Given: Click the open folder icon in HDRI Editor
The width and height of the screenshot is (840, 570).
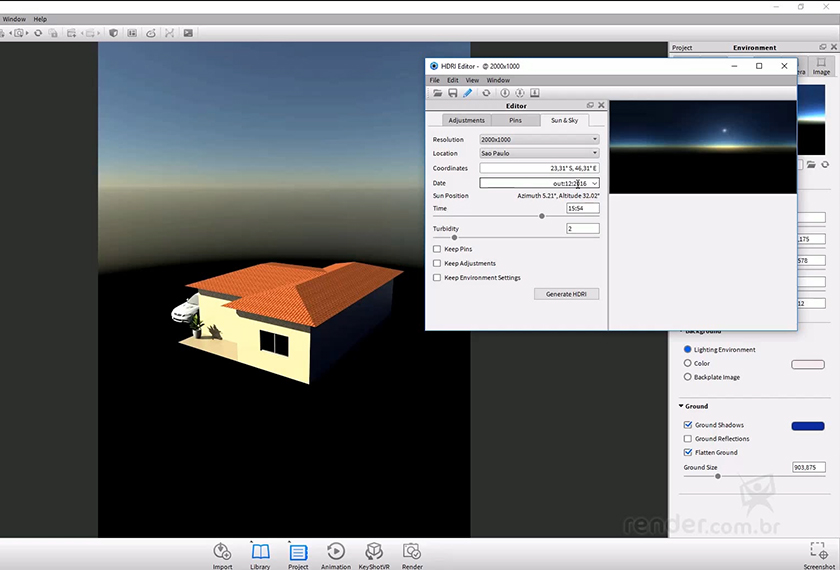Looking at the screenshot, I should [437, 93].
